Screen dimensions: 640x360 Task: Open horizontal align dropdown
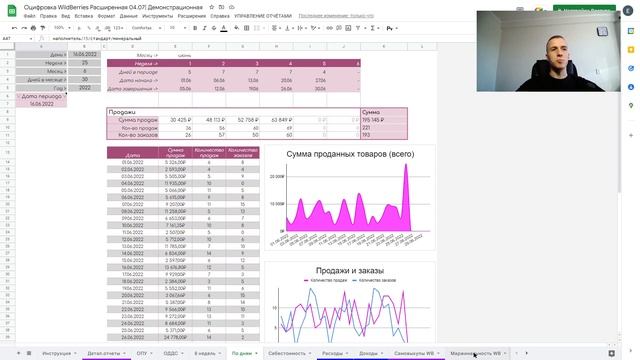click(276, 28)
